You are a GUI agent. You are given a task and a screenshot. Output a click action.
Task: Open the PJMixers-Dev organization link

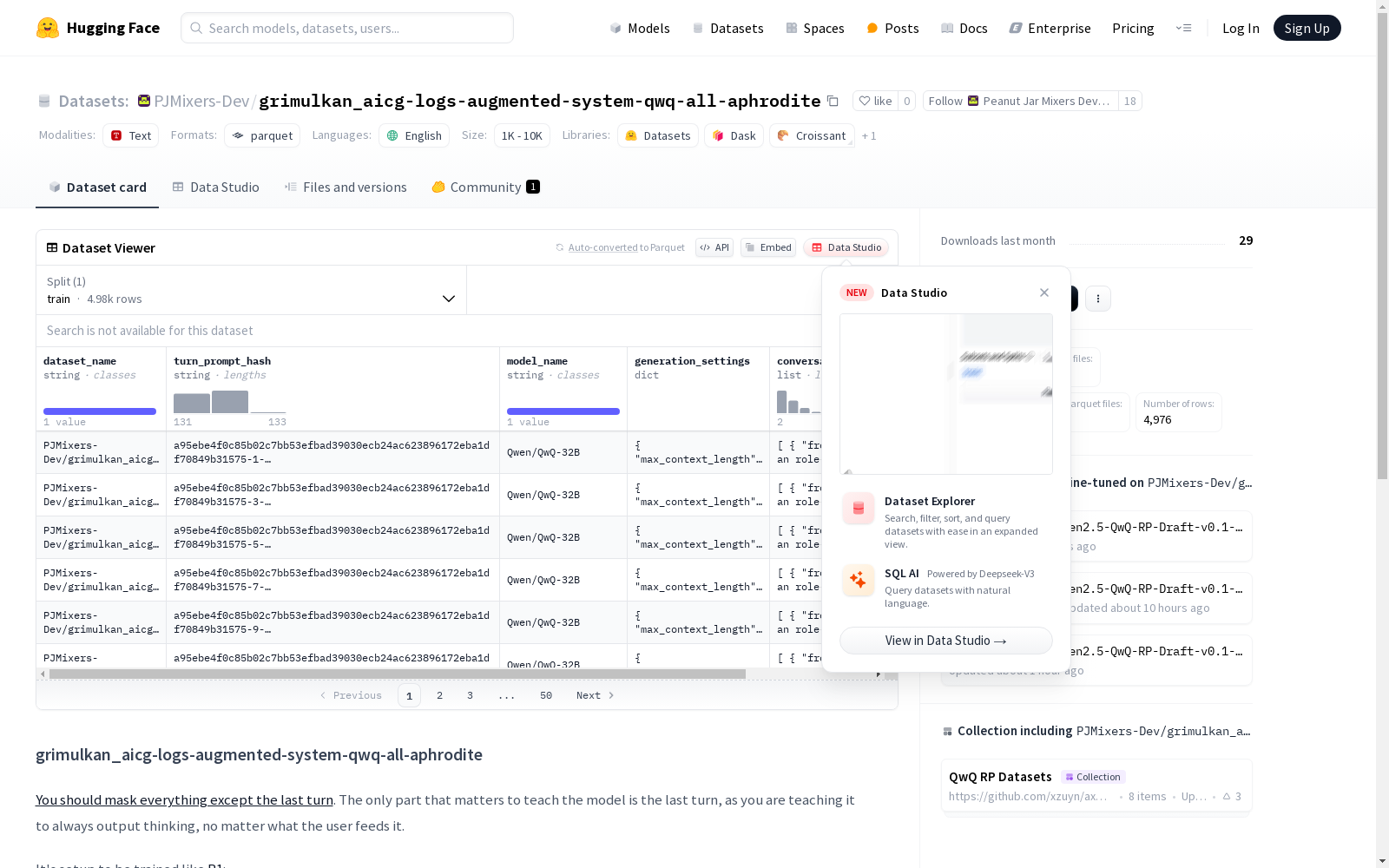[201, 101]
